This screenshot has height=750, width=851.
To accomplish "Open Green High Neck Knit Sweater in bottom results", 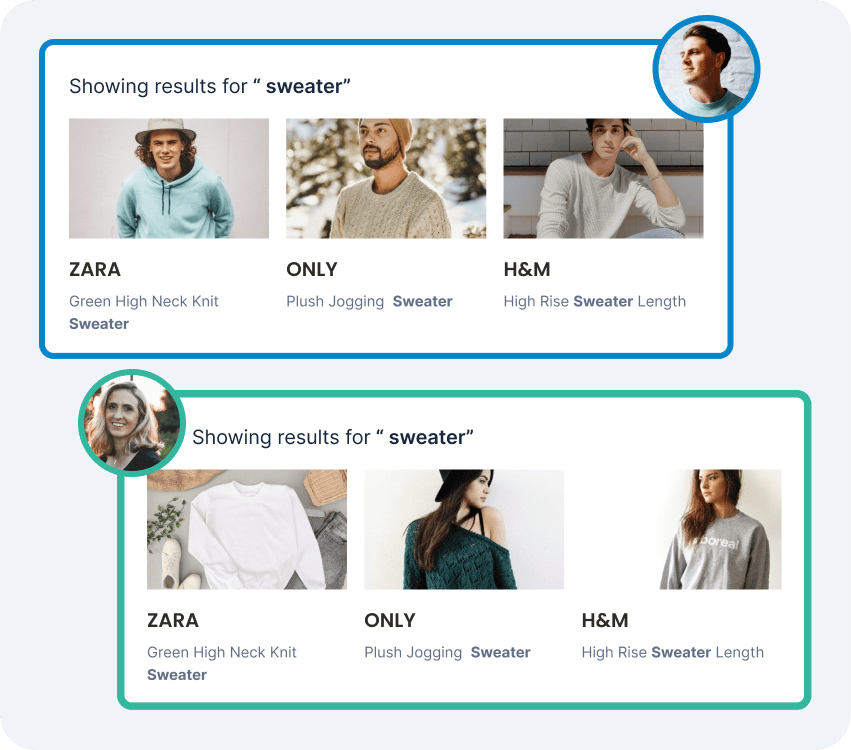I will [x=222, y=663].
